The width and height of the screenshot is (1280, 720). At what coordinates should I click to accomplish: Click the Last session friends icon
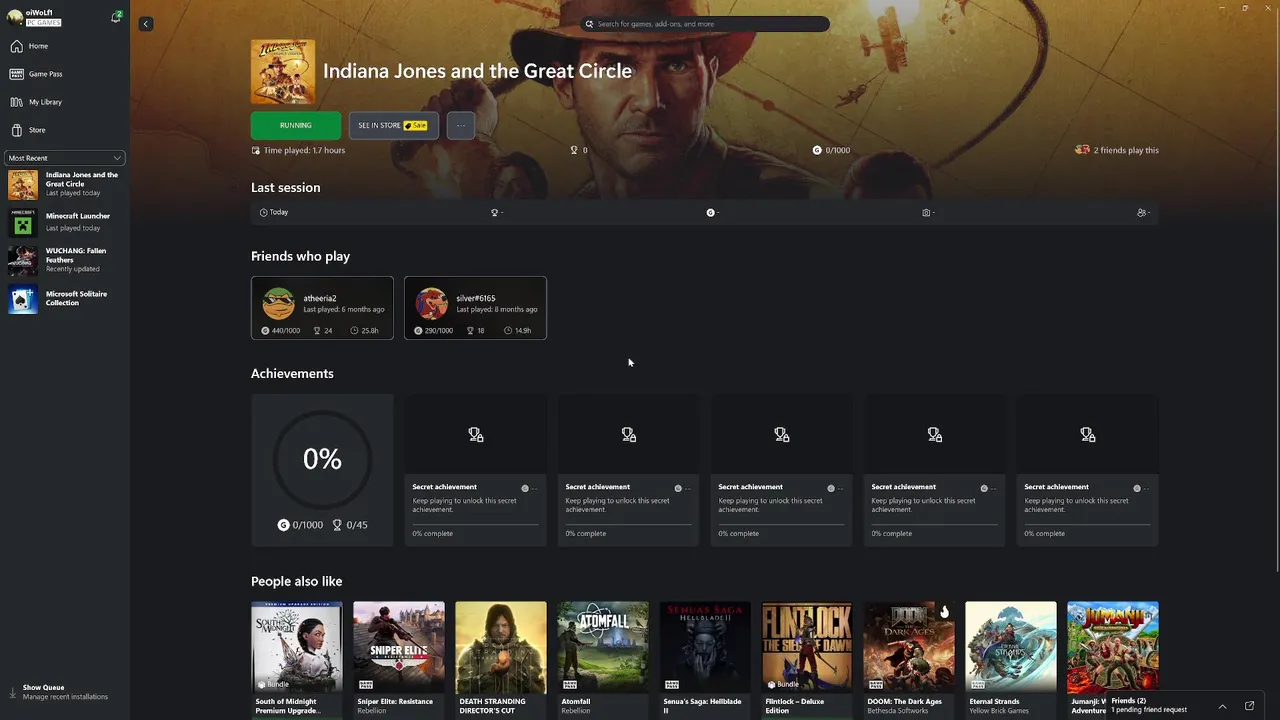(x=1141, y=212)
